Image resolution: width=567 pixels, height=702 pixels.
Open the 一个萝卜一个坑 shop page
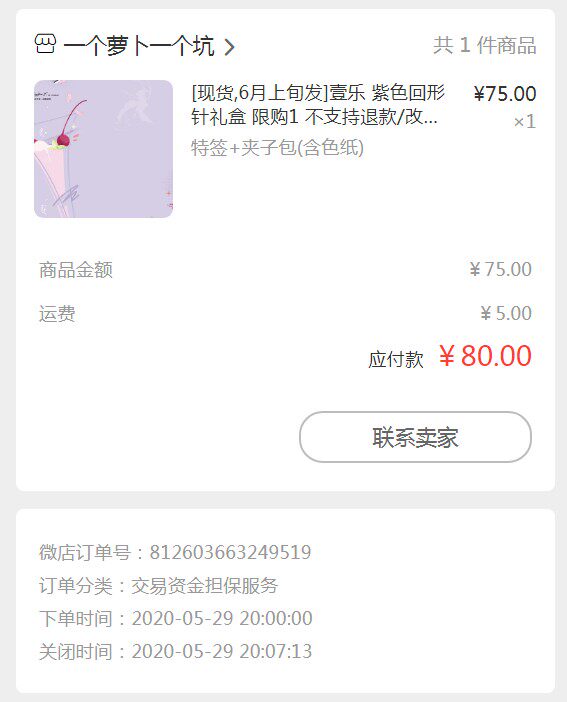[x=138, y=46]
